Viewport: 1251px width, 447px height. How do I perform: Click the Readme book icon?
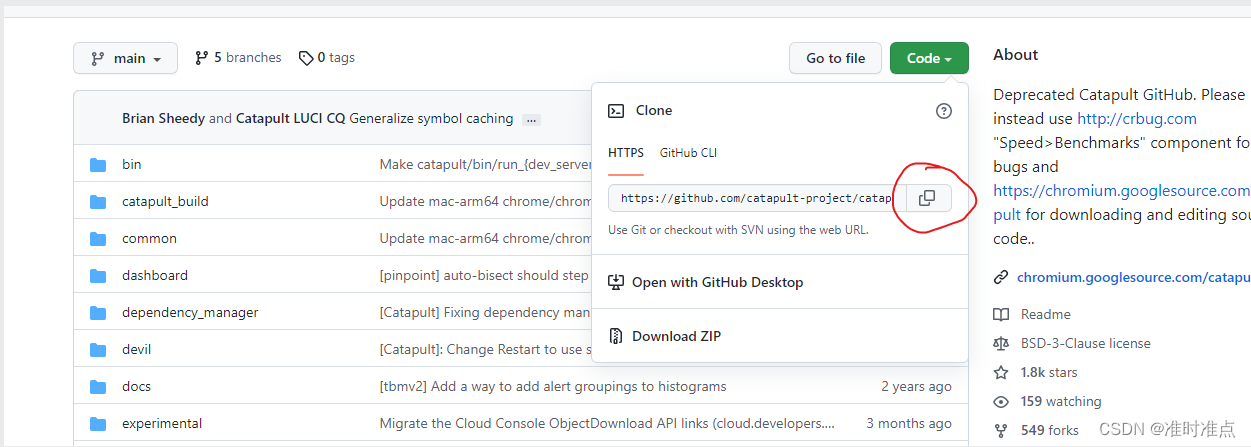(1001, 315)
